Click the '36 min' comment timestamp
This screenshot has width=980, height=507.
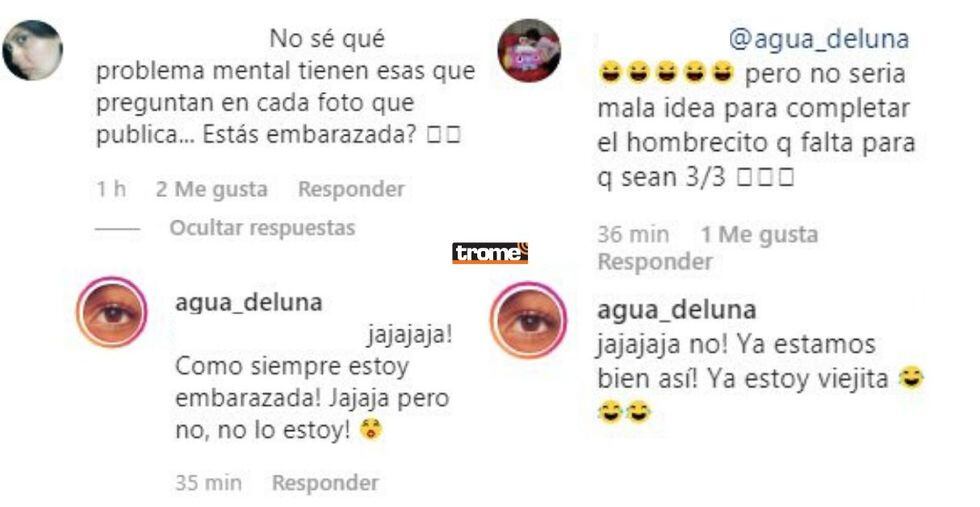633,235
